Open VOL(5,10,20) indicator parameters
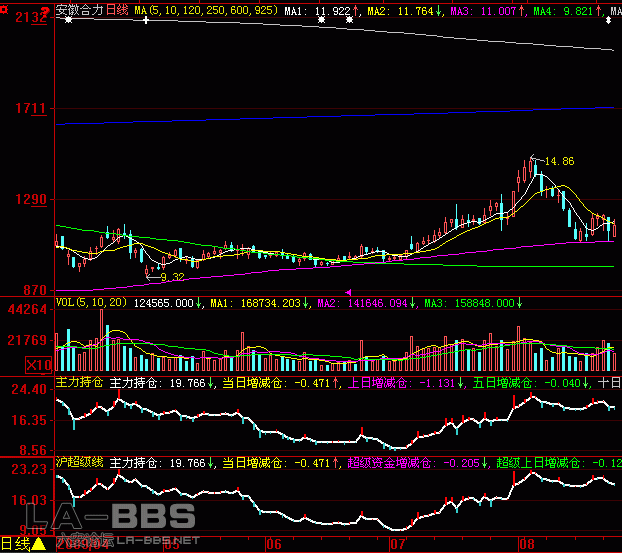The width and height of the screenshot is (622, 553). (92, 302)
